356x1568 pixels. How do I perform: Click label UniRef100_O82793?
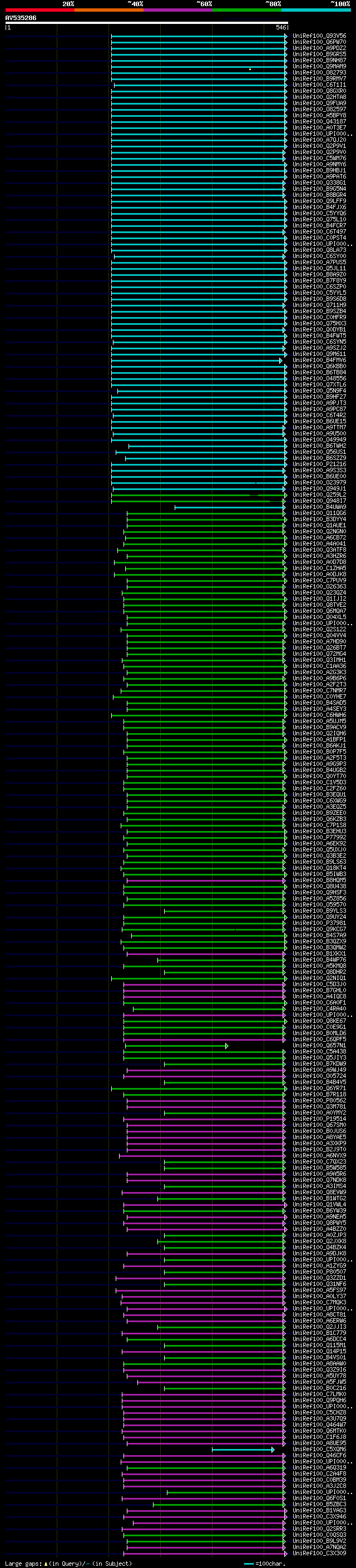click(x=319, y=73)
